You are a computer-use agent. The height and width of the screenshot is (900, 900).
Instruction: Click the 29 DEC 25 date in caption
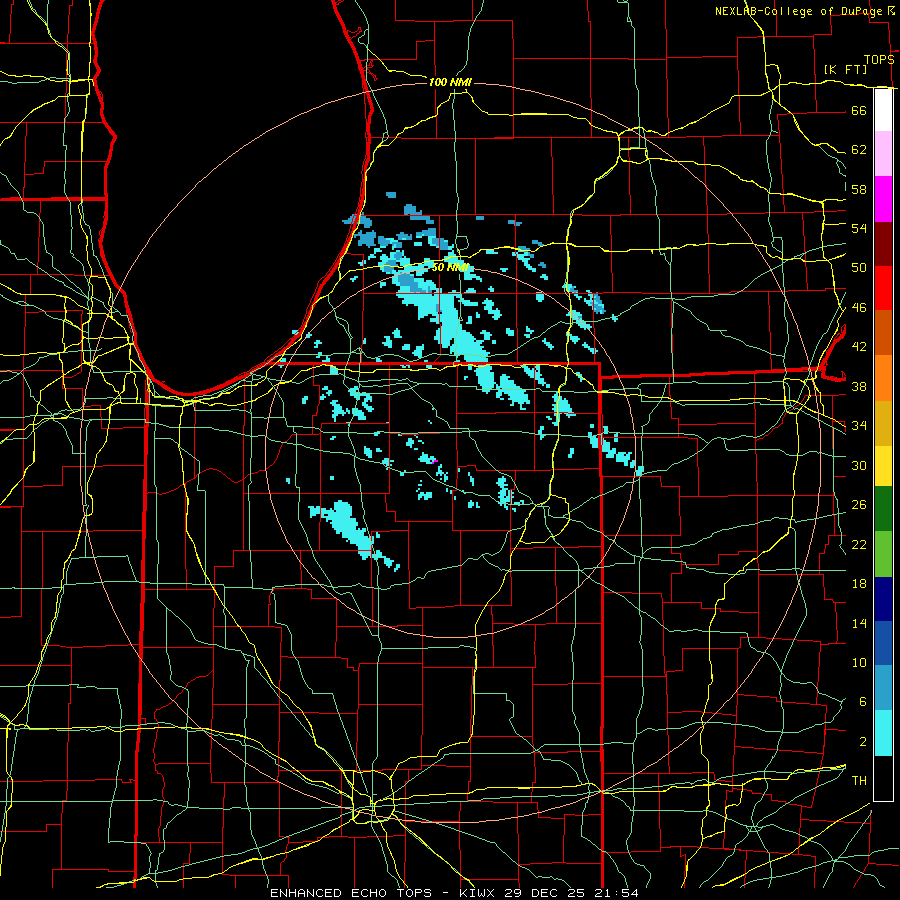(544, 893)
